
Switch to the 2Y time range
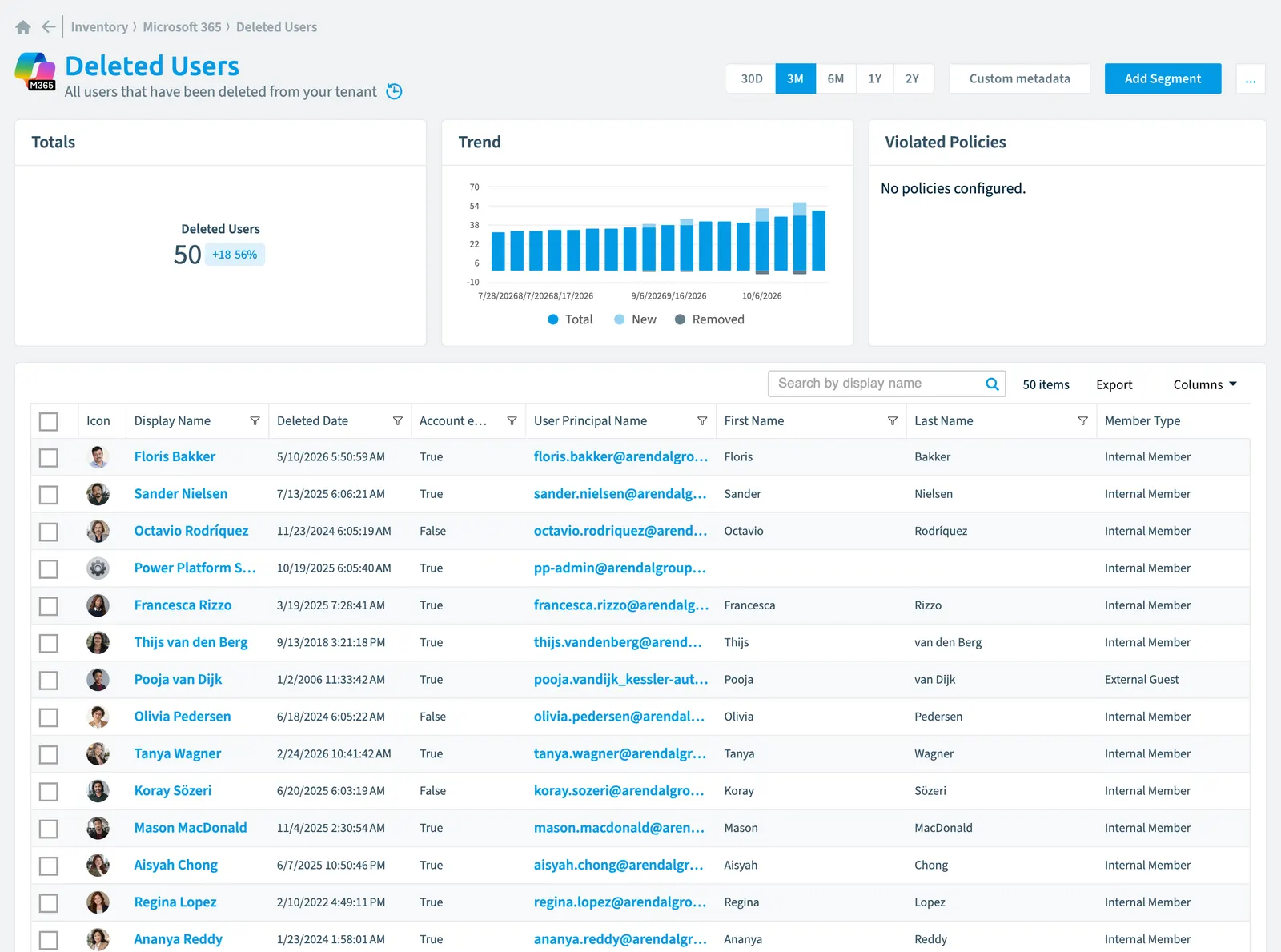tap(913, 78)
